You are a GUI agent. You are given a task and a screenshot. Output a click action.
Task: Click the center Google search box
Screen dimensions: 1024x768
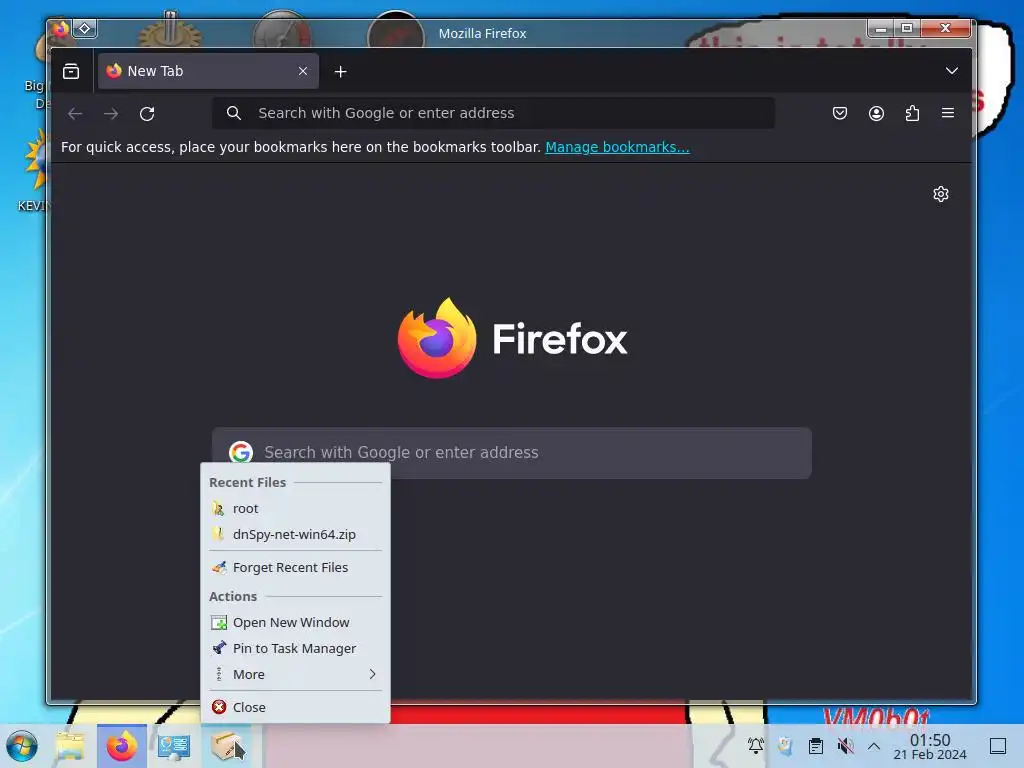[511, 453]
